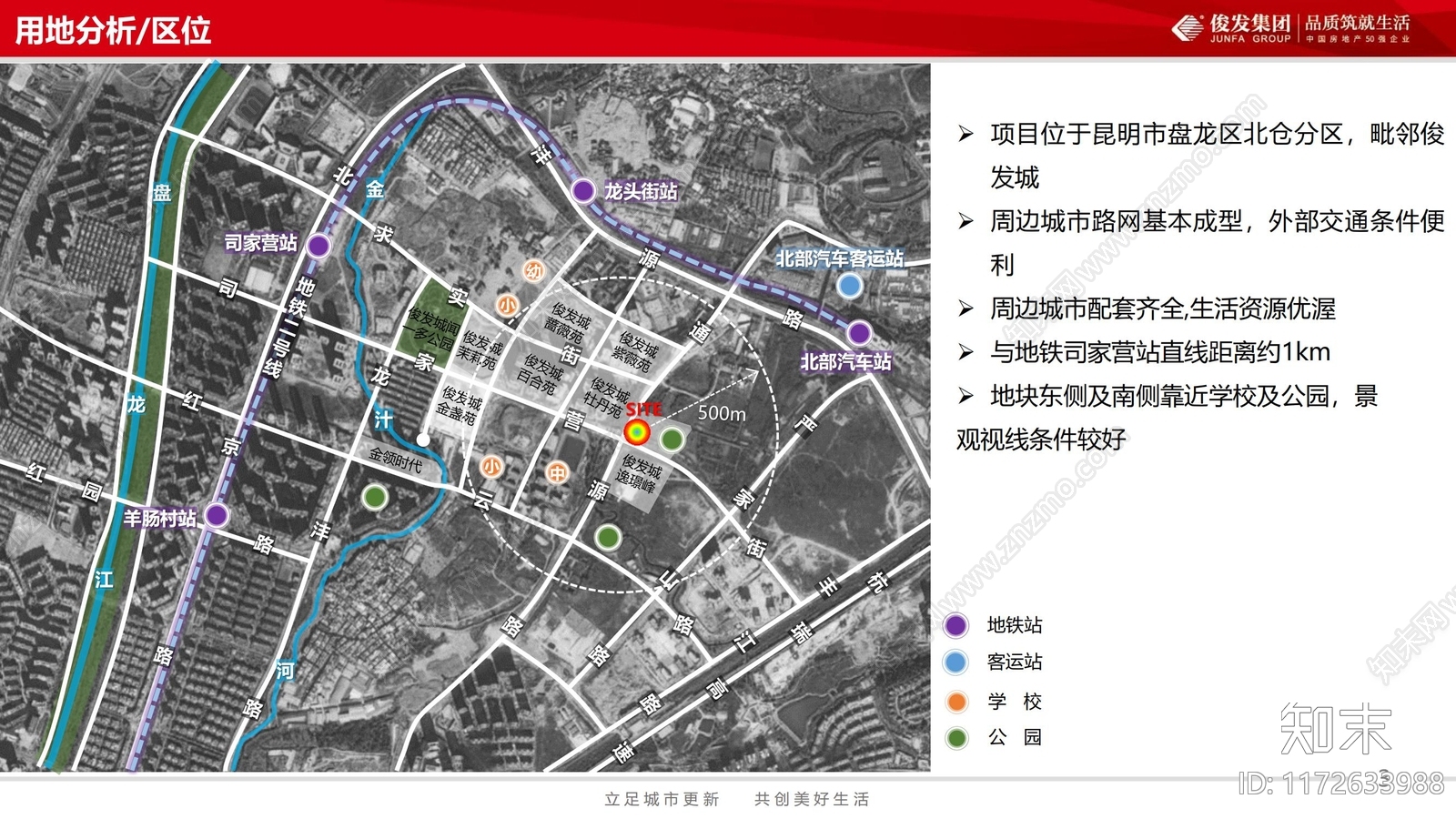
Task: Select the bullet text 周边城市配套齐全,生活资源优渥
Action: [1163, 309]
